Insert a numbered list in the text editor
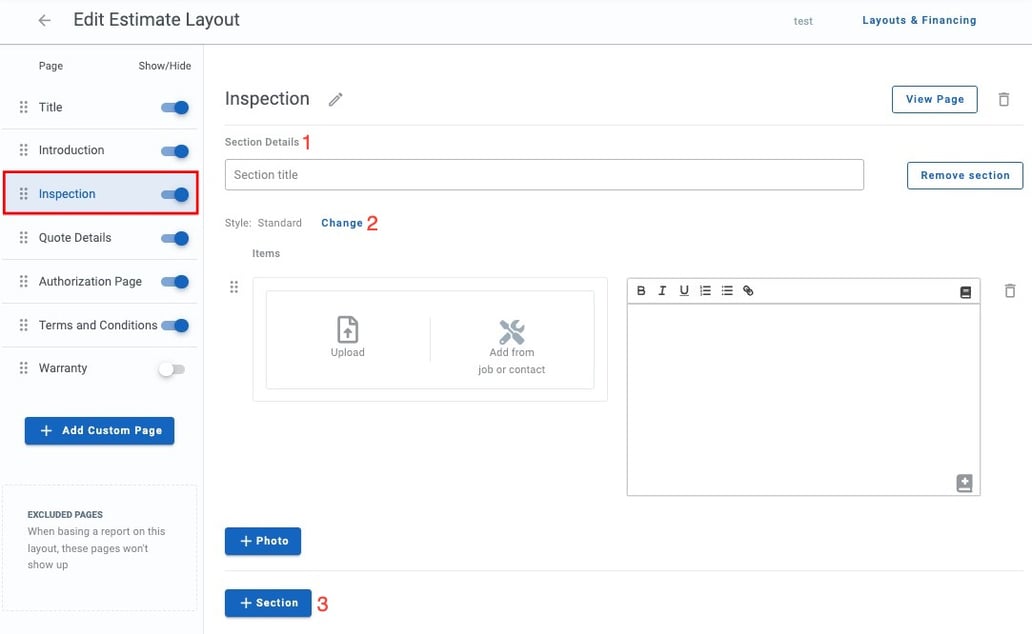 705,290
